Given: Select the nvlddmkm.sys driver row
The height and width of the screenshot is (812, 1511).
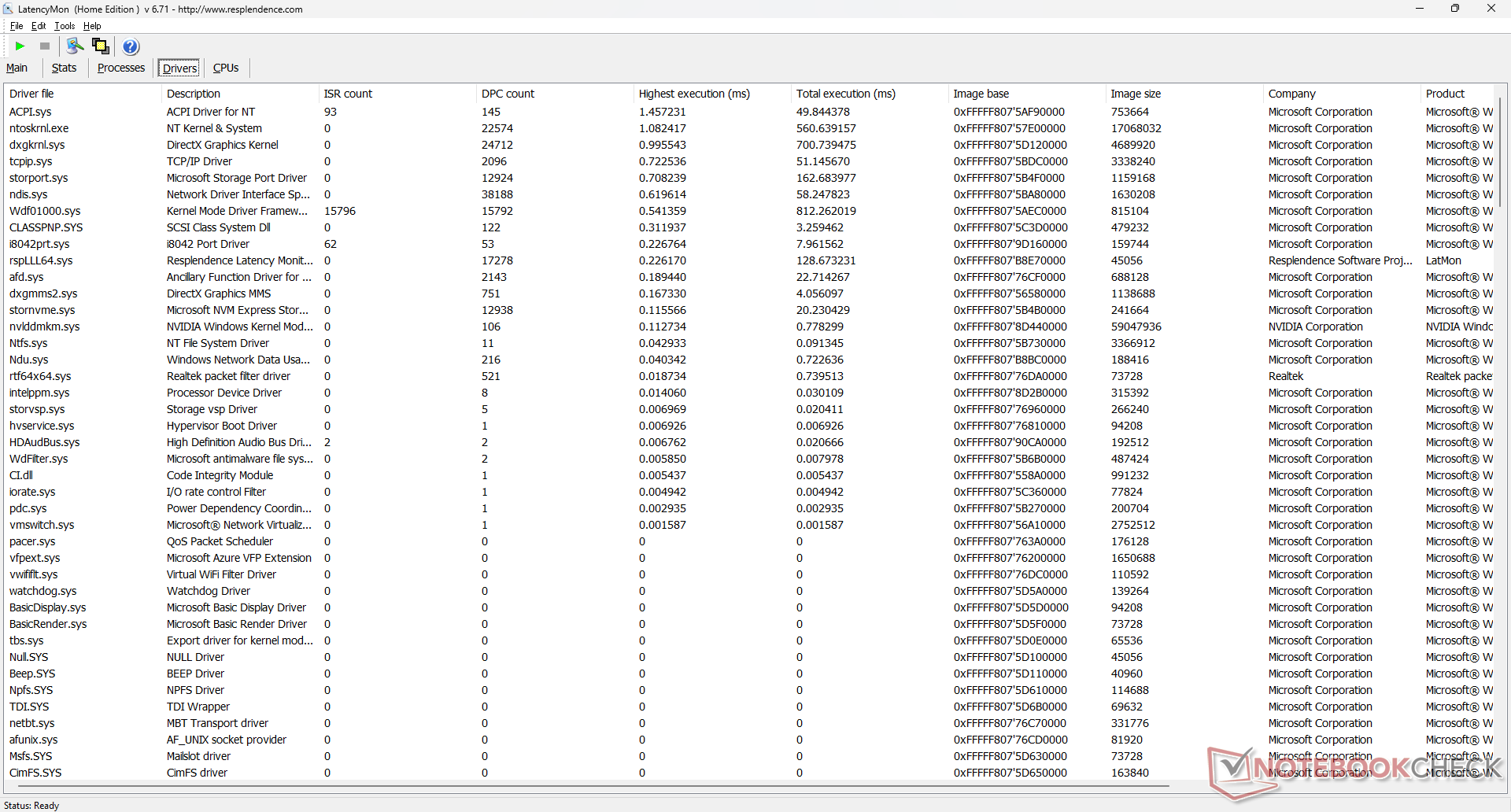Looking at the screenshot, I should (x=44, y=327).
